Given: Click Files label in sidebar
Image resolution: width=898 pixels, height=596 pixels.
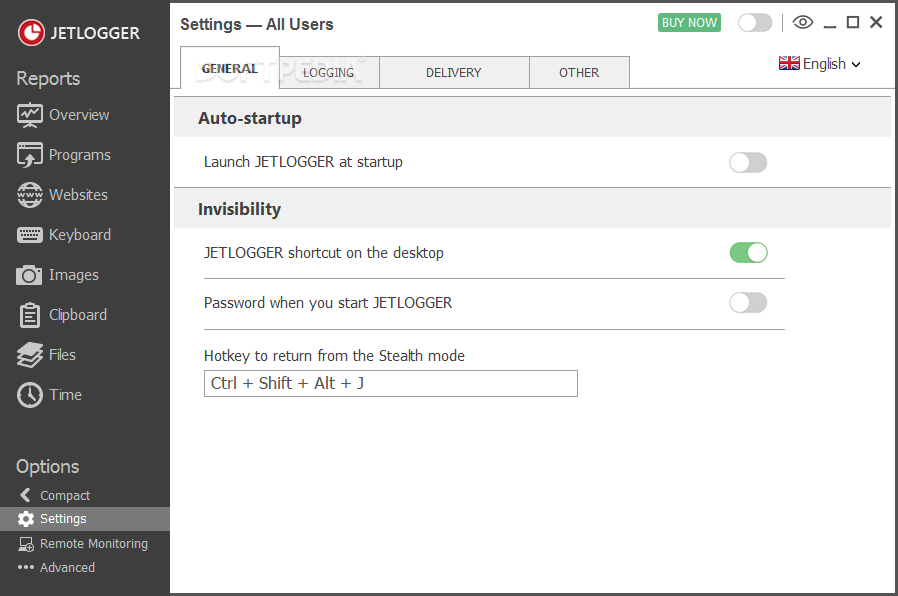Looking at the screenshot, I should (62, 355).
